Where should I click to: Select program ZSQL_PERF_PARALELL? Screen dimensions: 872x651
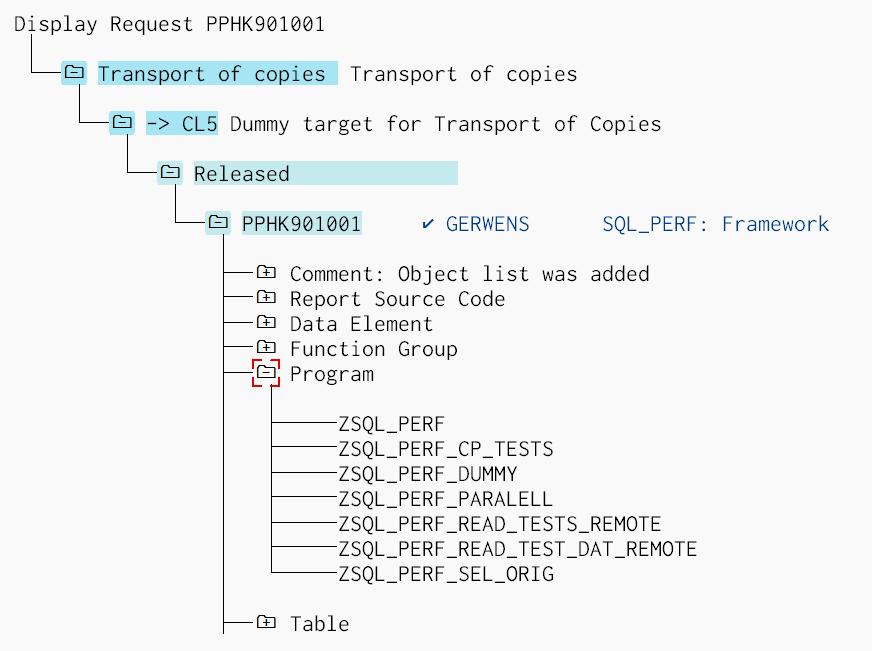point(445,499)
